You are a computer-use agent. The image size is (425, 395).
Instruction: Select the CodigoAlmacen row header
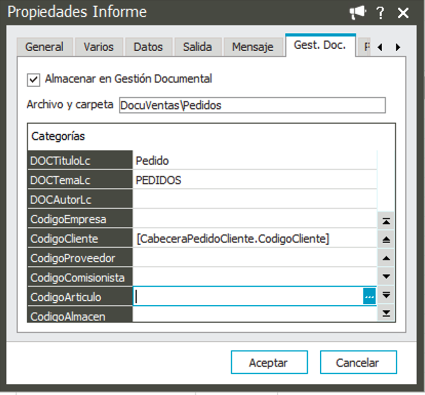click(80, 314)
